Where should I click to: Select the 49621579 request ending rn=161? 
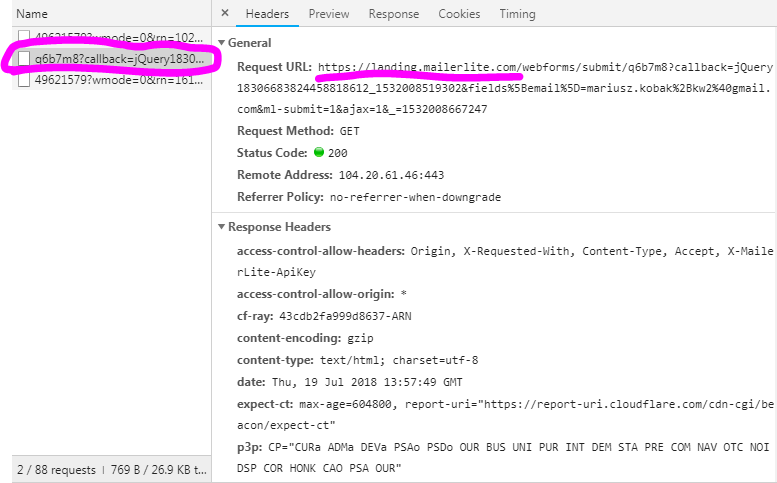[x=118, y=80]
